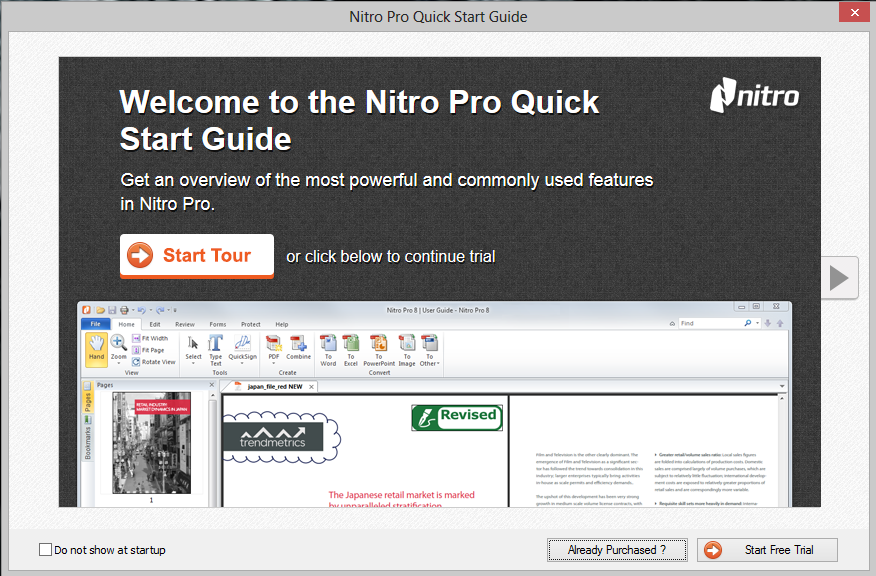The image size is (876, 576).
Task: Click the To Other convert icon
Action: (429, 350)
